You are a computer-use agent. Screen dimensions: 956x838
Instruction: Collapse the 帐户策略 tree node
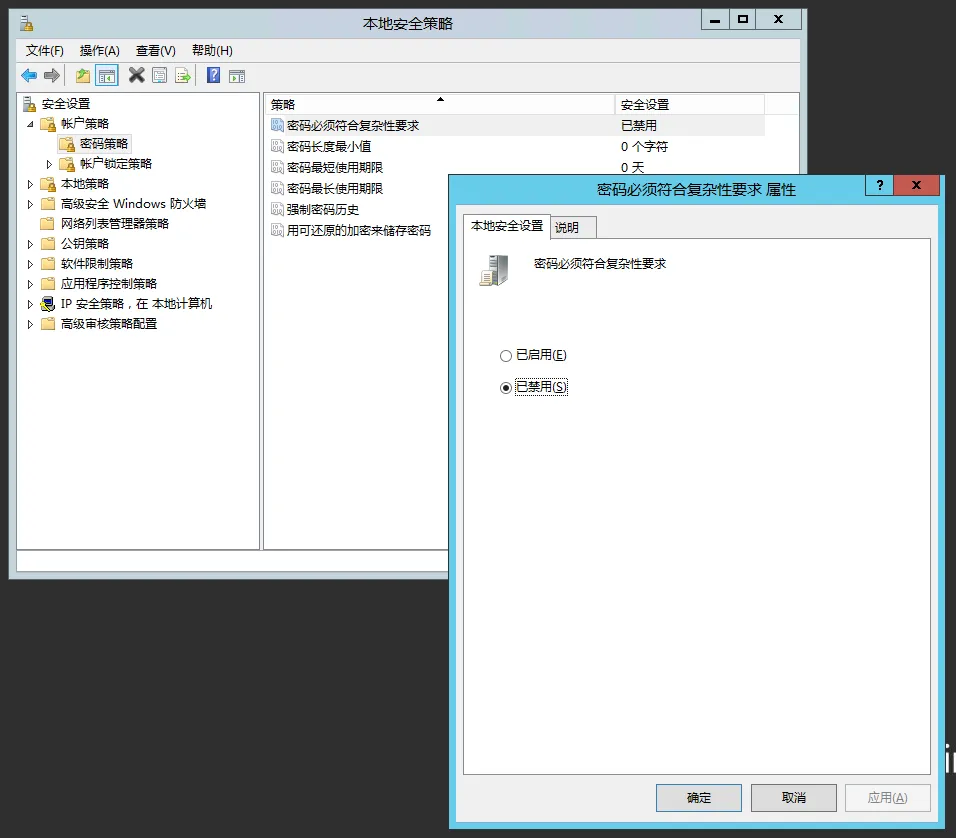pos(30,124)
